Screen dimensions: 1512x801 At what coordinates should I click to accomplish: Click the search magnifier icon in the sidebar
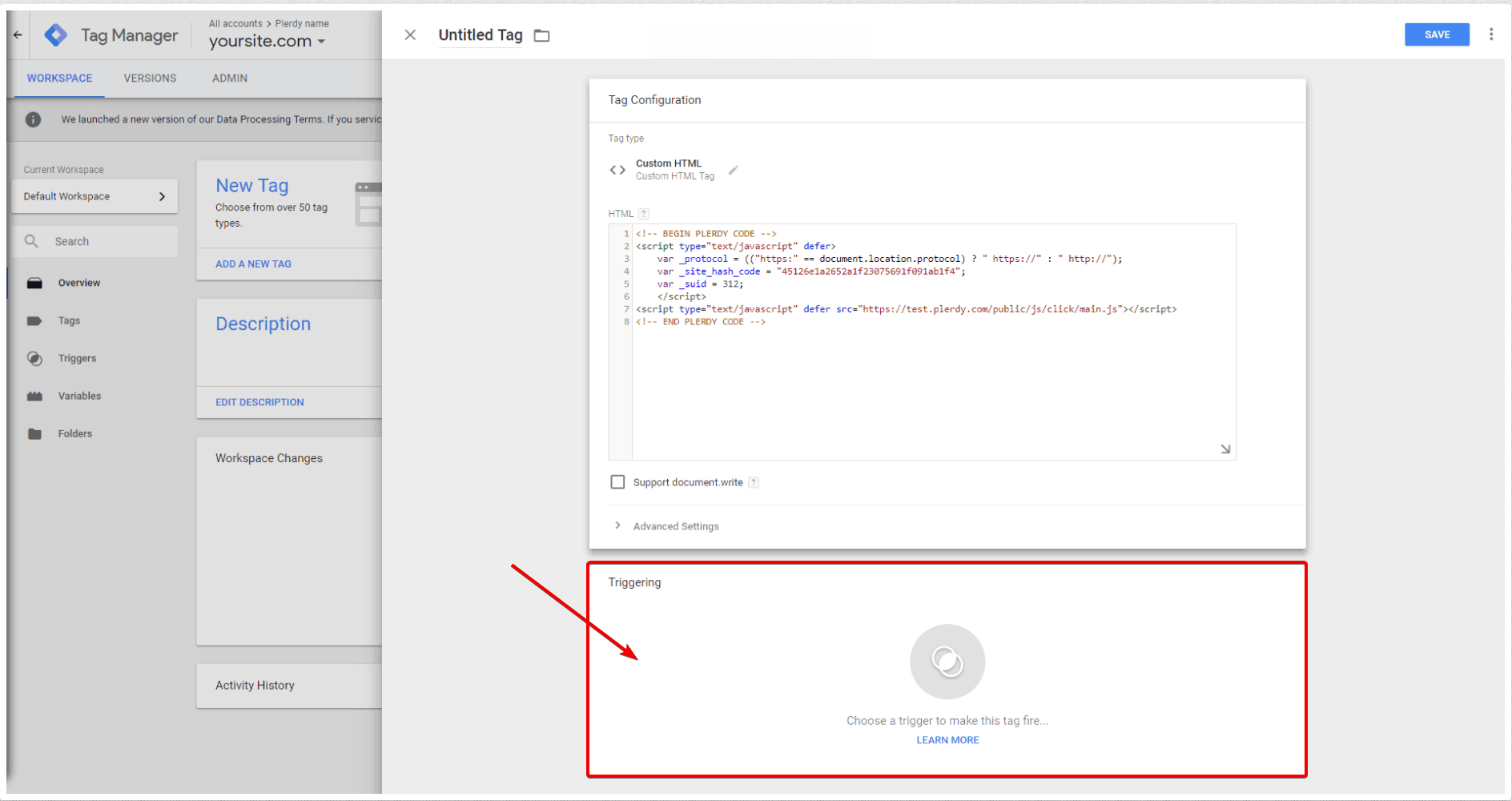coord(31,241)
